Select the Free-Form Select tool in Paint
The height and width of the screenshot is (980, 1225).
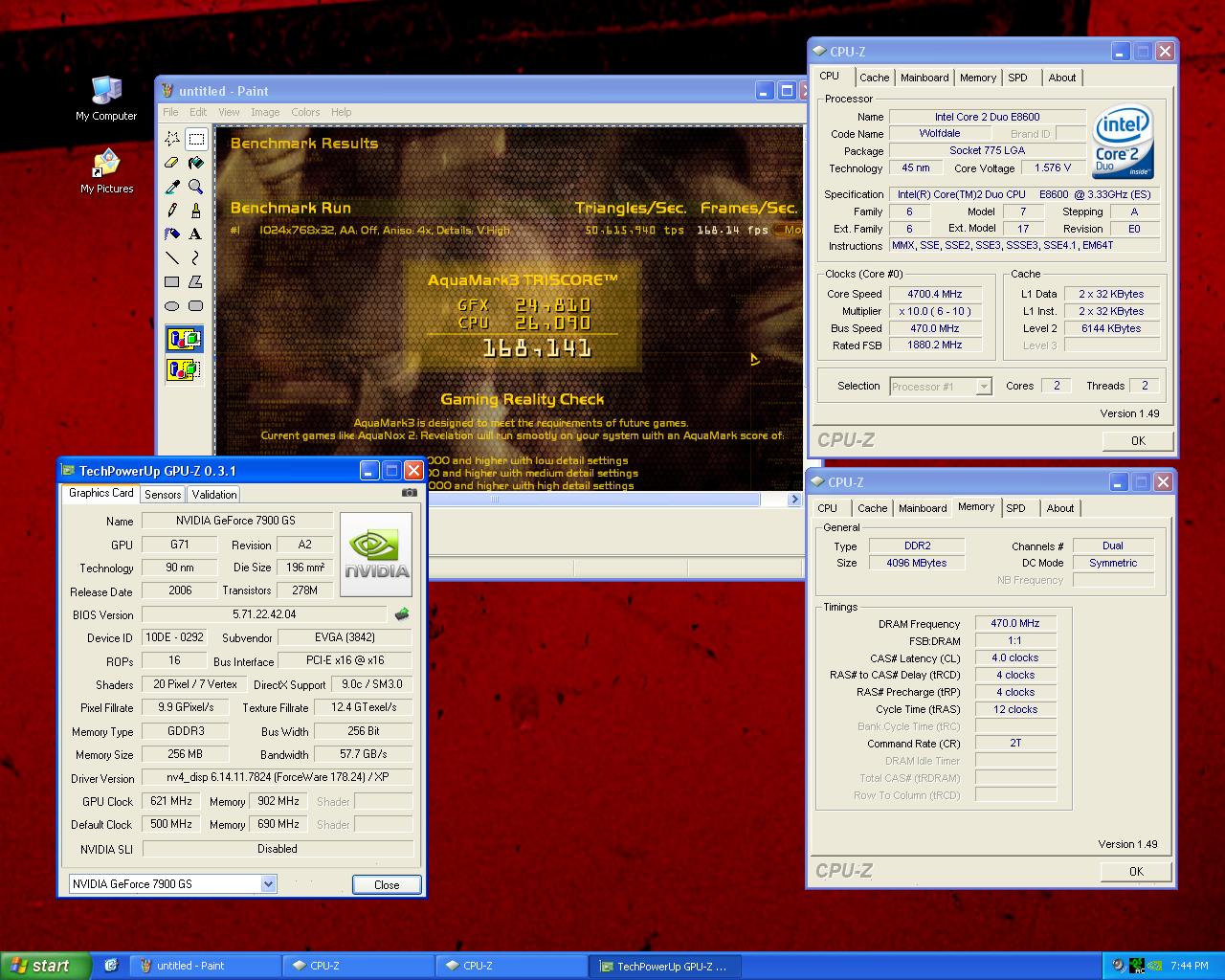(x=172, y=139)
